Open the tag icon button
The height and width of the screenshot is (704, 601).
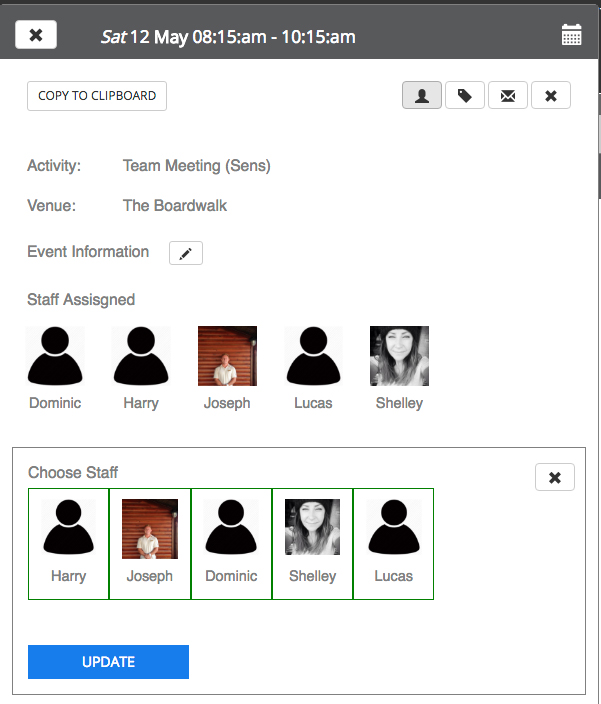(465, 96)
